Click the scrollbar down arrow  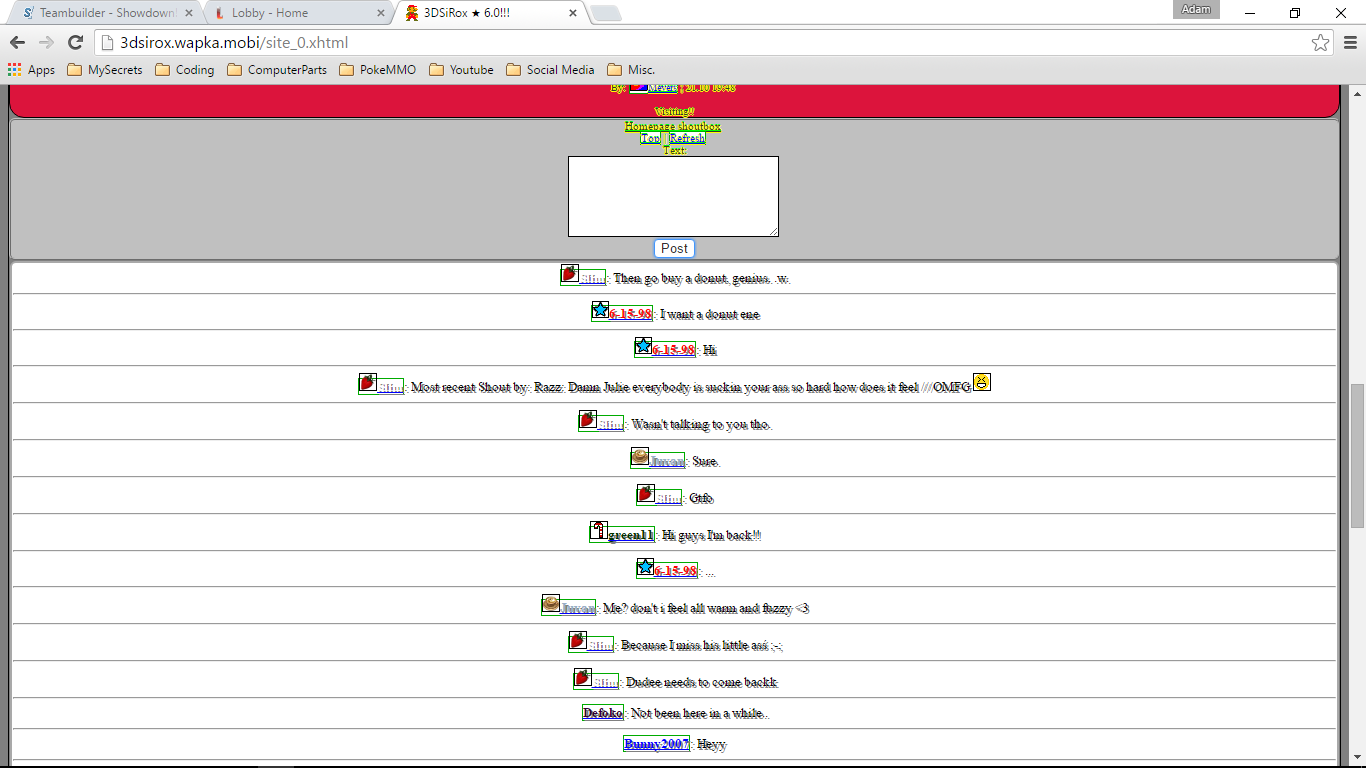pos(1357,759)
